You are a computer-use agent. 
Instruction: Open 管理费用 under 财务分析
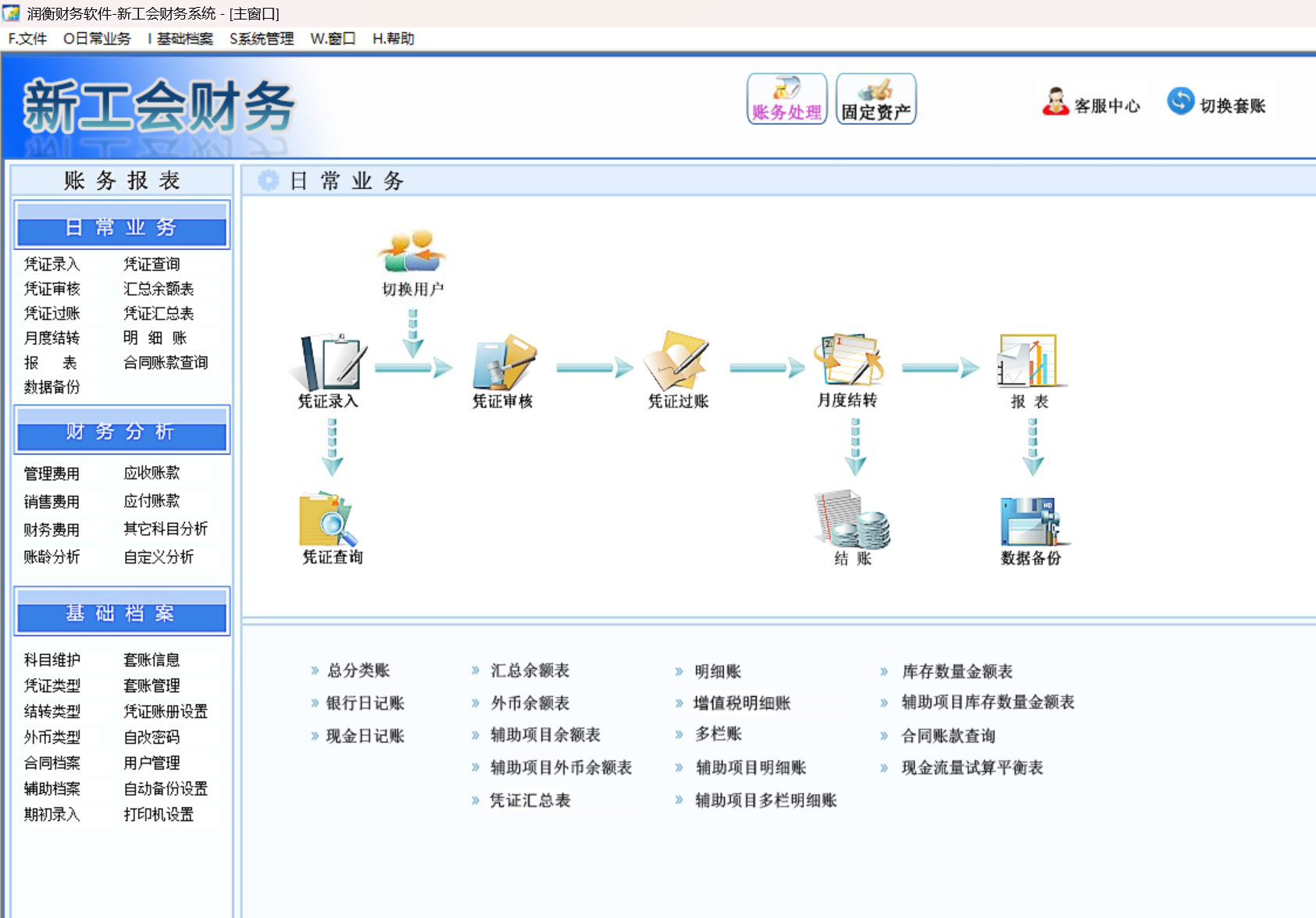point(52,473)
